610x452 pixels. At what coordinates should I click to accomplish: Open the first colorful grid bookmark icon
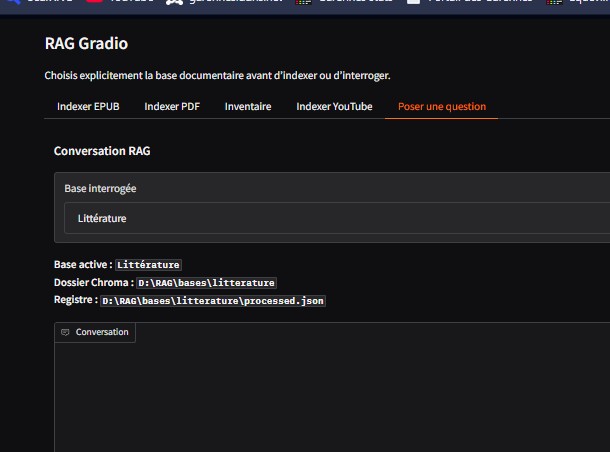click(x=303, y=2)
